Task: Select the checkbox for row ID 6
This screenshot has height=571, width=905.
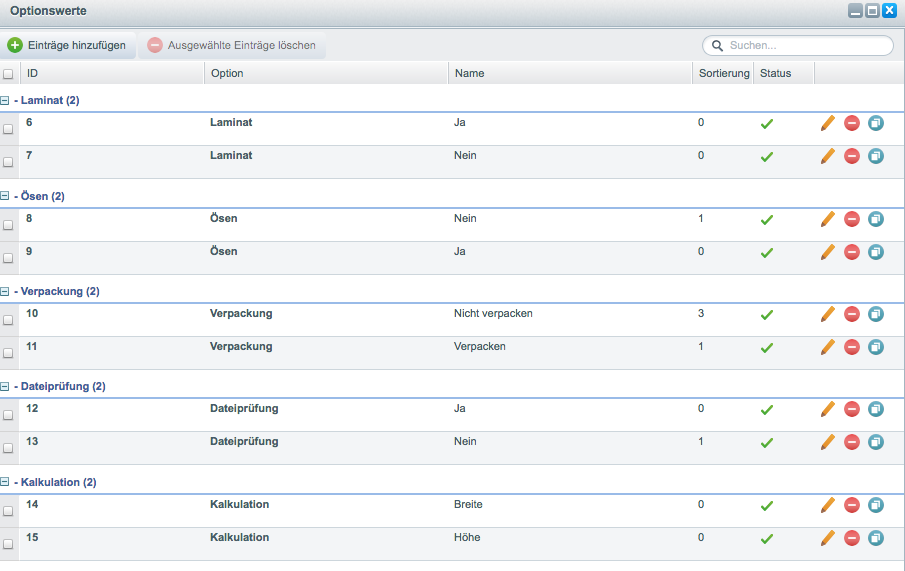Action: [9, 129]
